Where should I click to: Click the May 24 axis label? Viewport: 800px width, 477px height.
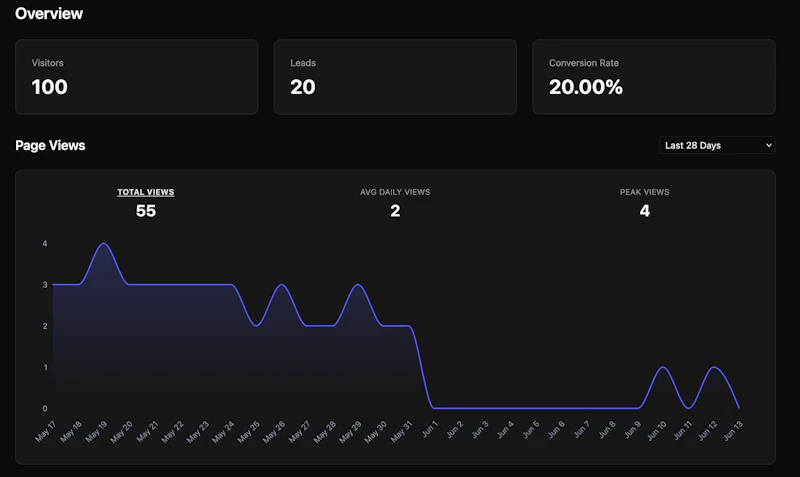223,431
